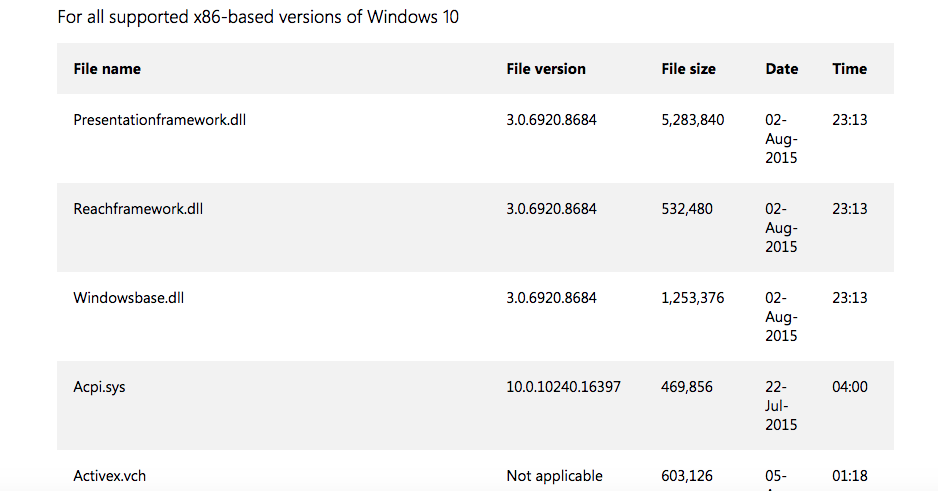Select the 'File name' column header
Image resolution: width=938 pixels, height=491 pixels.
107,69
